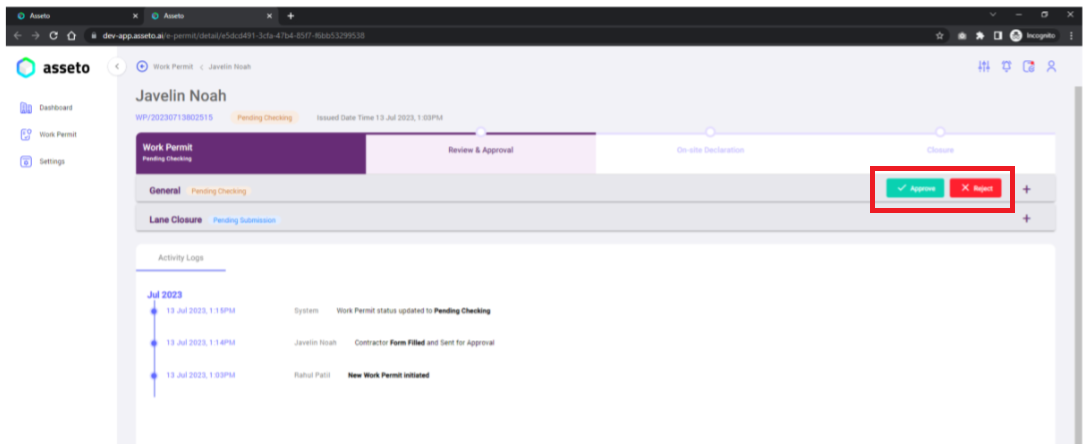This screenshot has width=1086, height=444.
Task: Bookmark the page with the star icon
Action: tap(940, 35)
